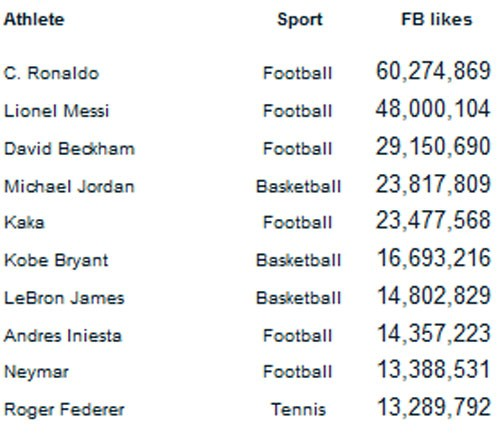
Task: Click Michael Jordan's Basketball sport cell
Action: 298,186
